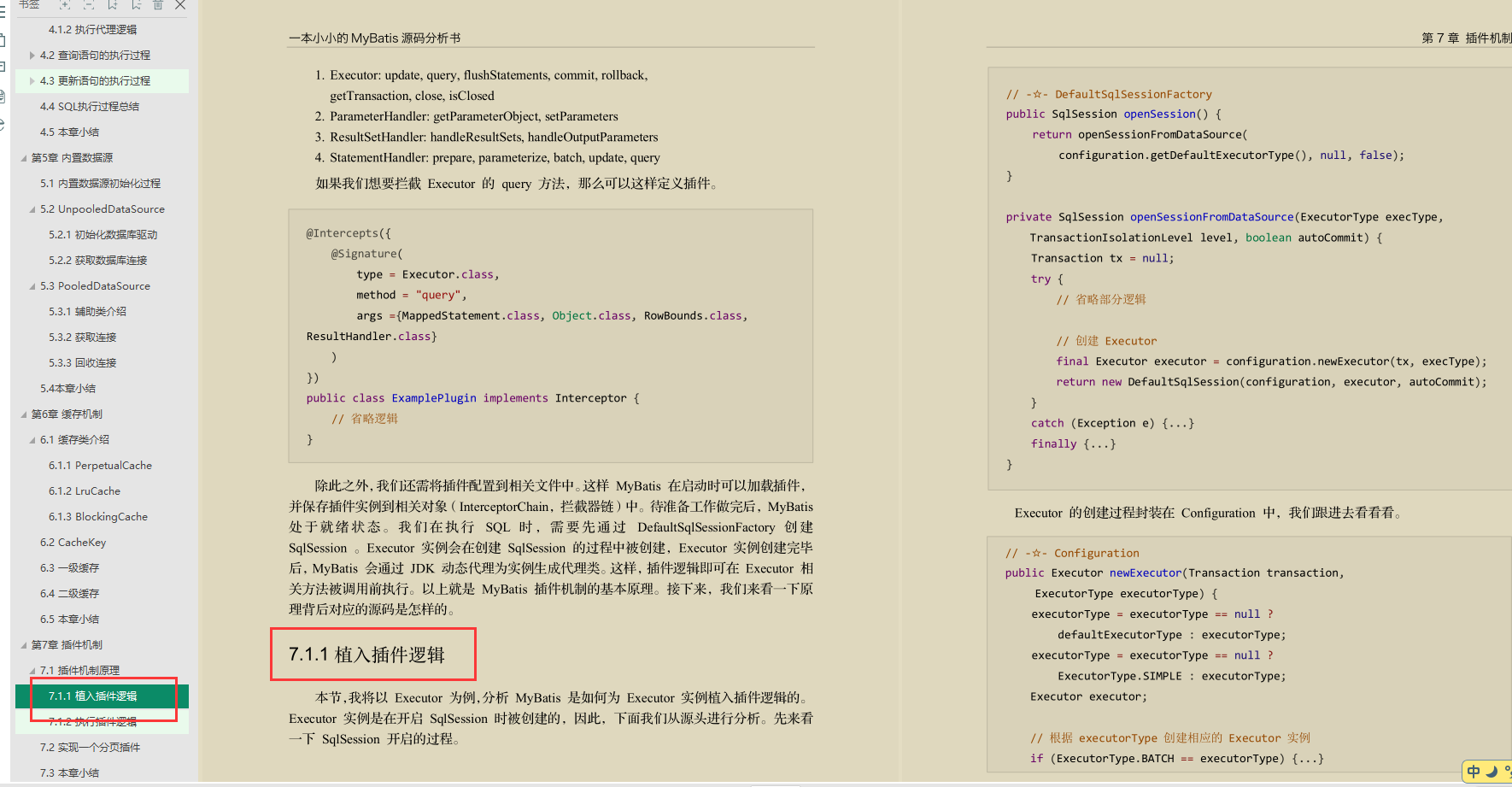The width and height of the screenshot is (1512, 787).
Task: Select 6.1.3 BlockingCache bookmark
Action: (98, 517)
